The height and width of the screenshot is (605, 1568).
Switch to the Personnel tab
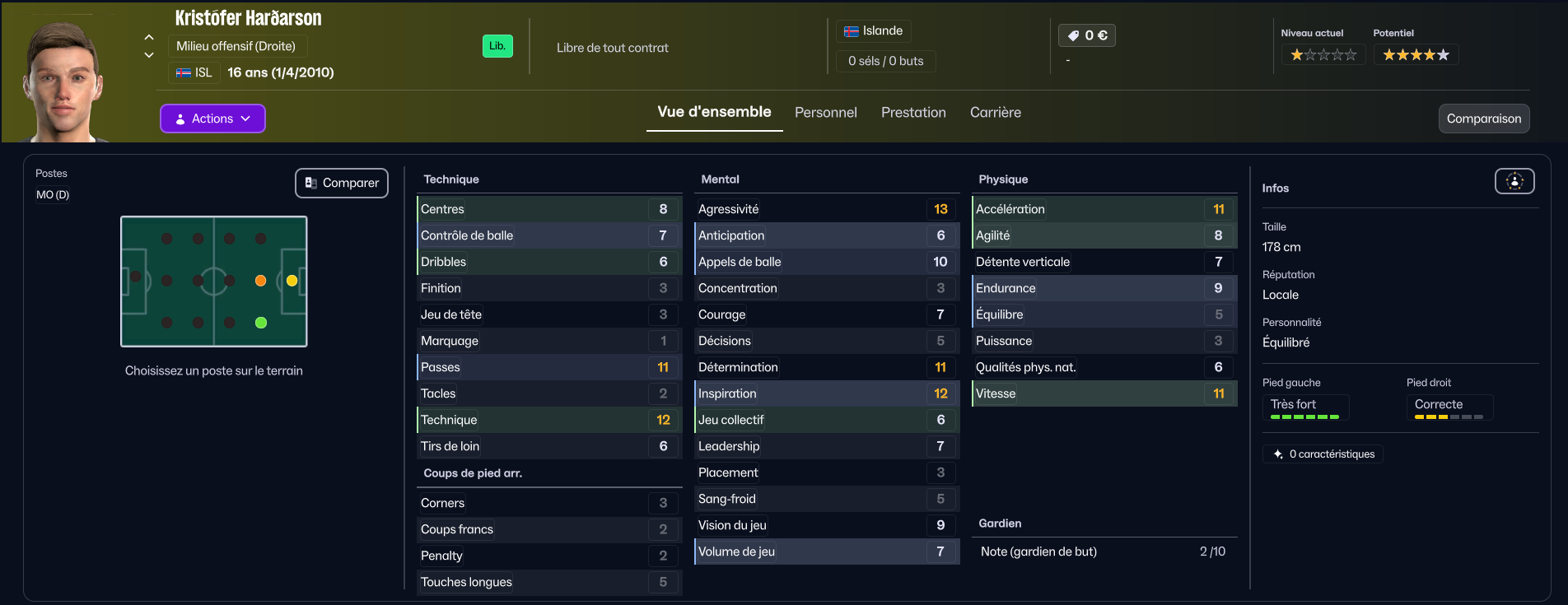(826, 113)
